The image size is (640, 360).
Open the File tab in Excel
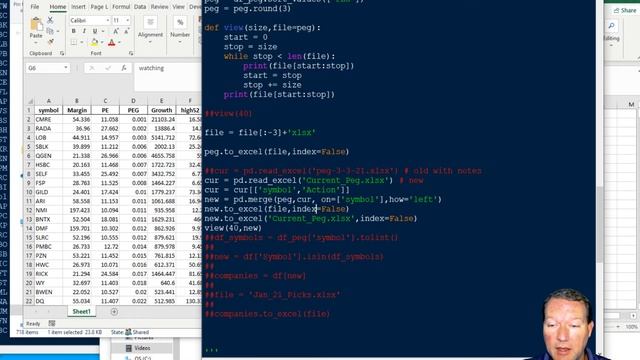[35, 7]
